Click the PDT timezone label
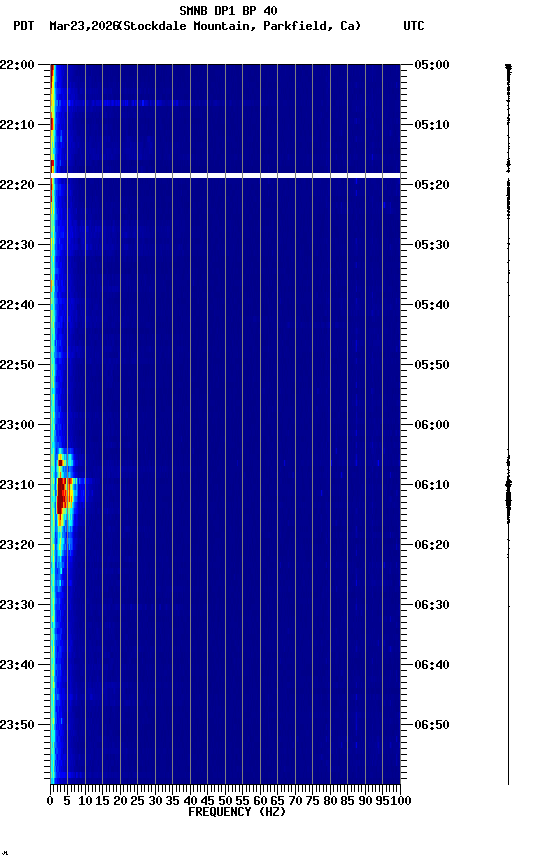 pyautogui.click(x=24, y=26)
